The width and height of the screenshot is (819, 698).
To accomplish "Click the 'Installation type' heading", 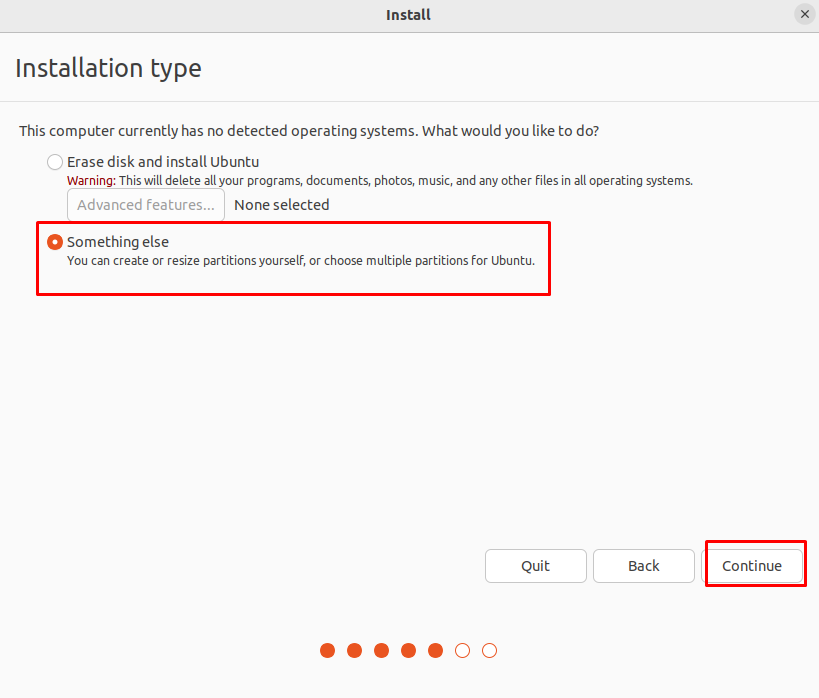I will point(108,68).
